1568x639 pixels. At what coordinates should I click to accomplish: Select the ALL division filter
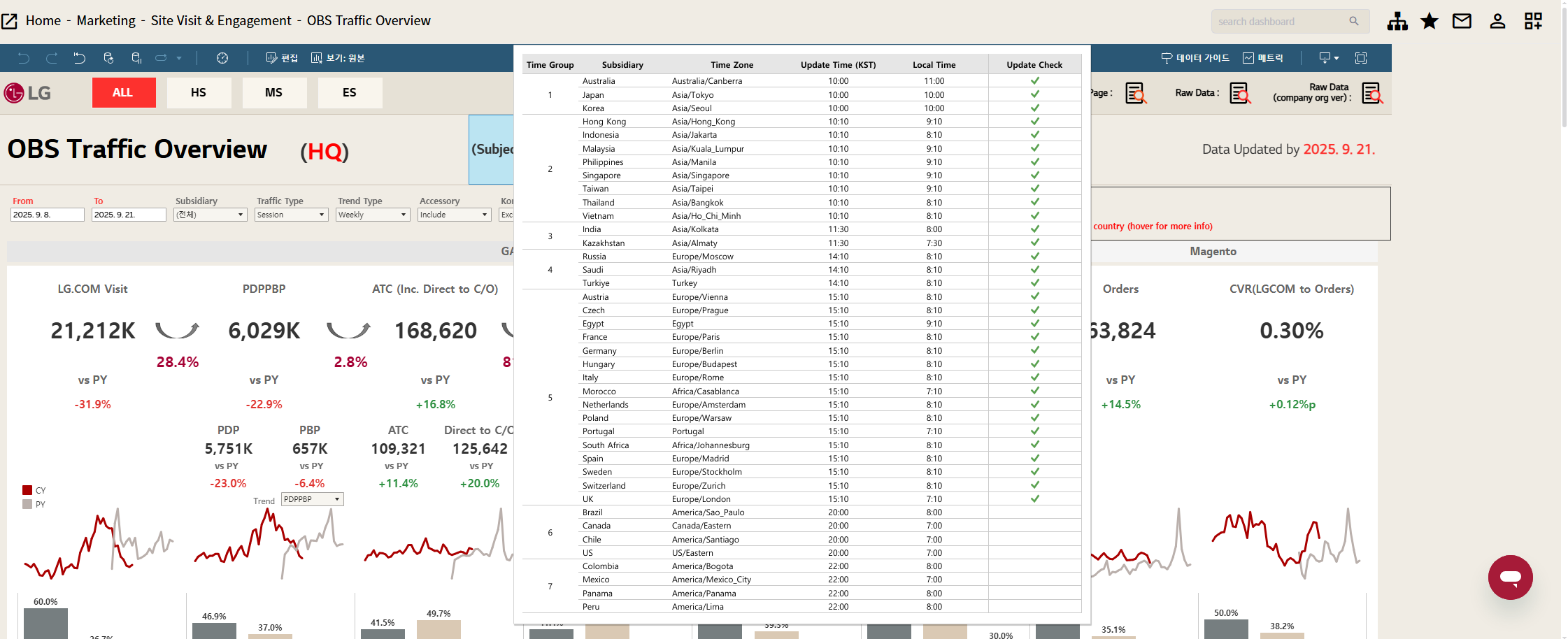123,92
